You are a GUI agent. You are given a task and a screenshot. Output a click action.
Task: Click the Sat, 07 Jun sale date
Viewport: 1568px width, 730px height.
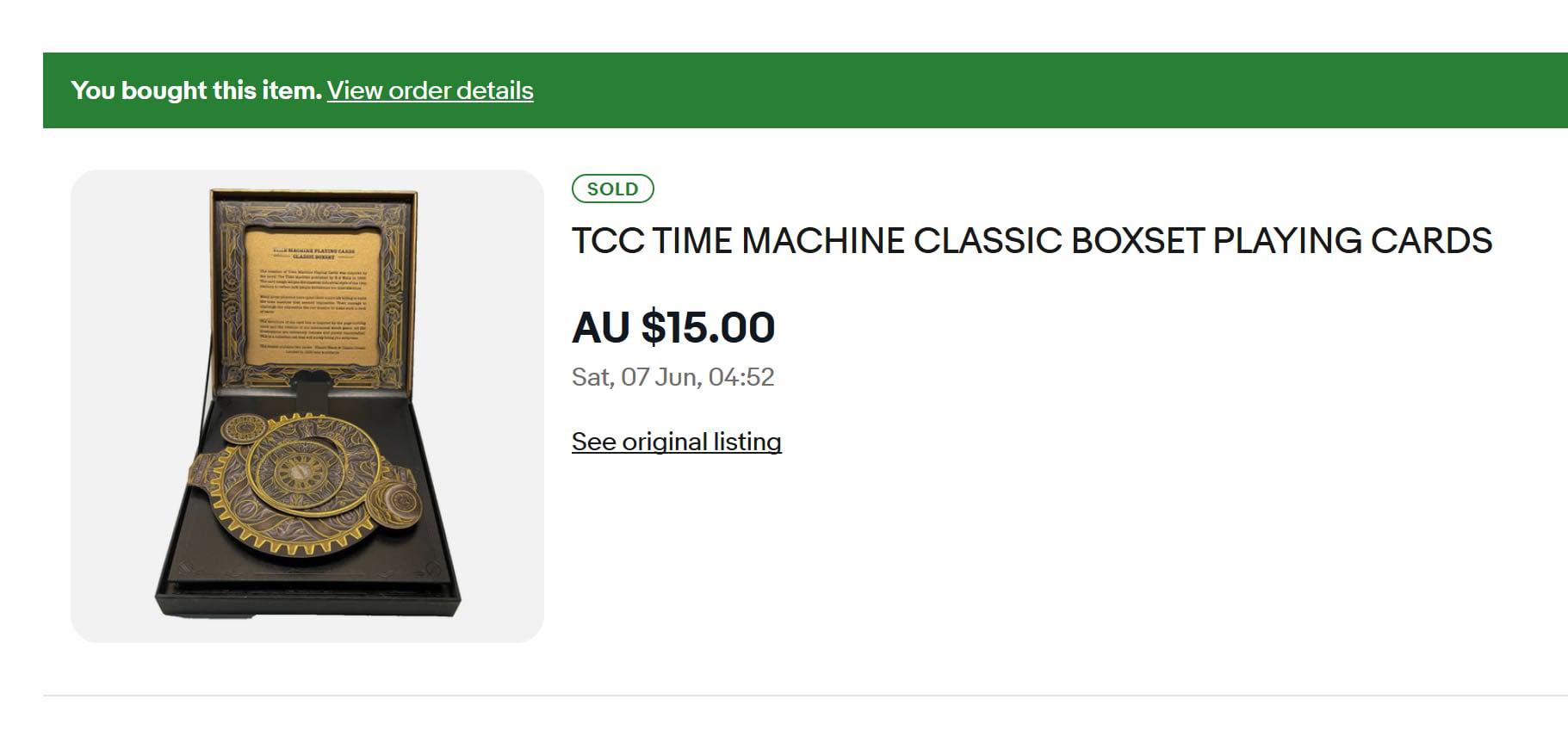(x=672, y=377)
